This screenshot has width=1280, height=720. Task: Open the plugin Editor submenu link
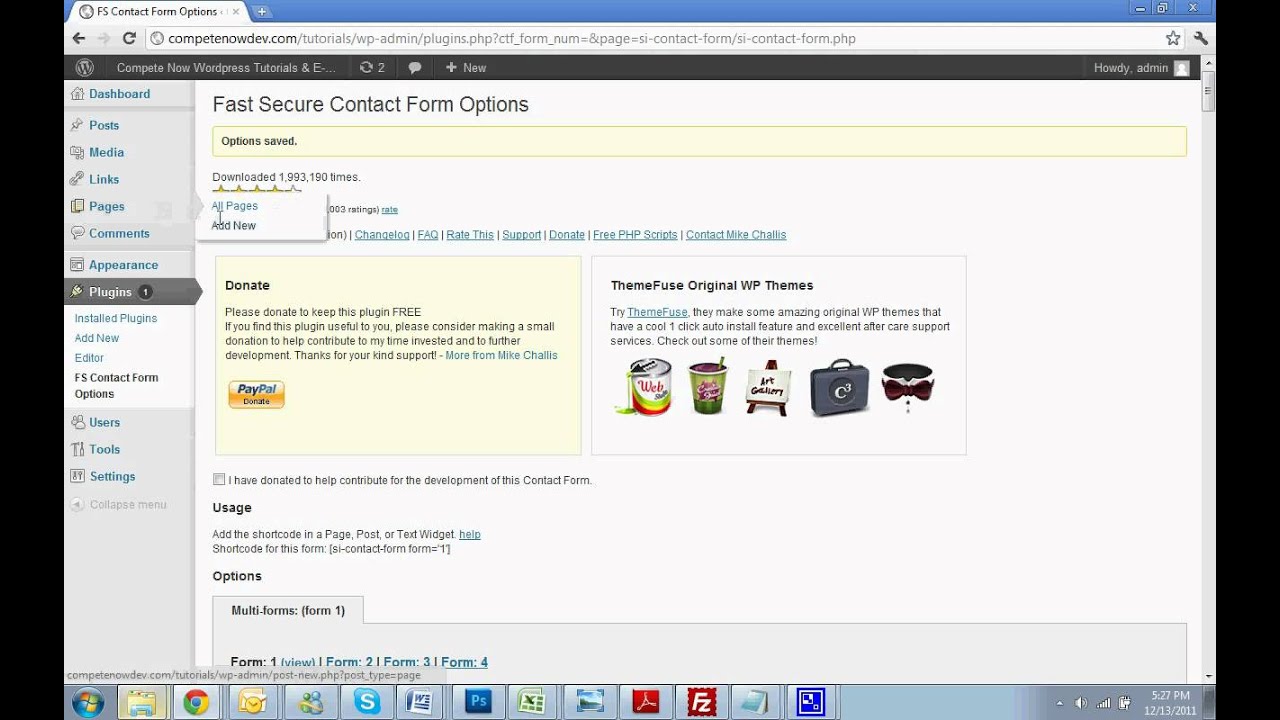89,358
